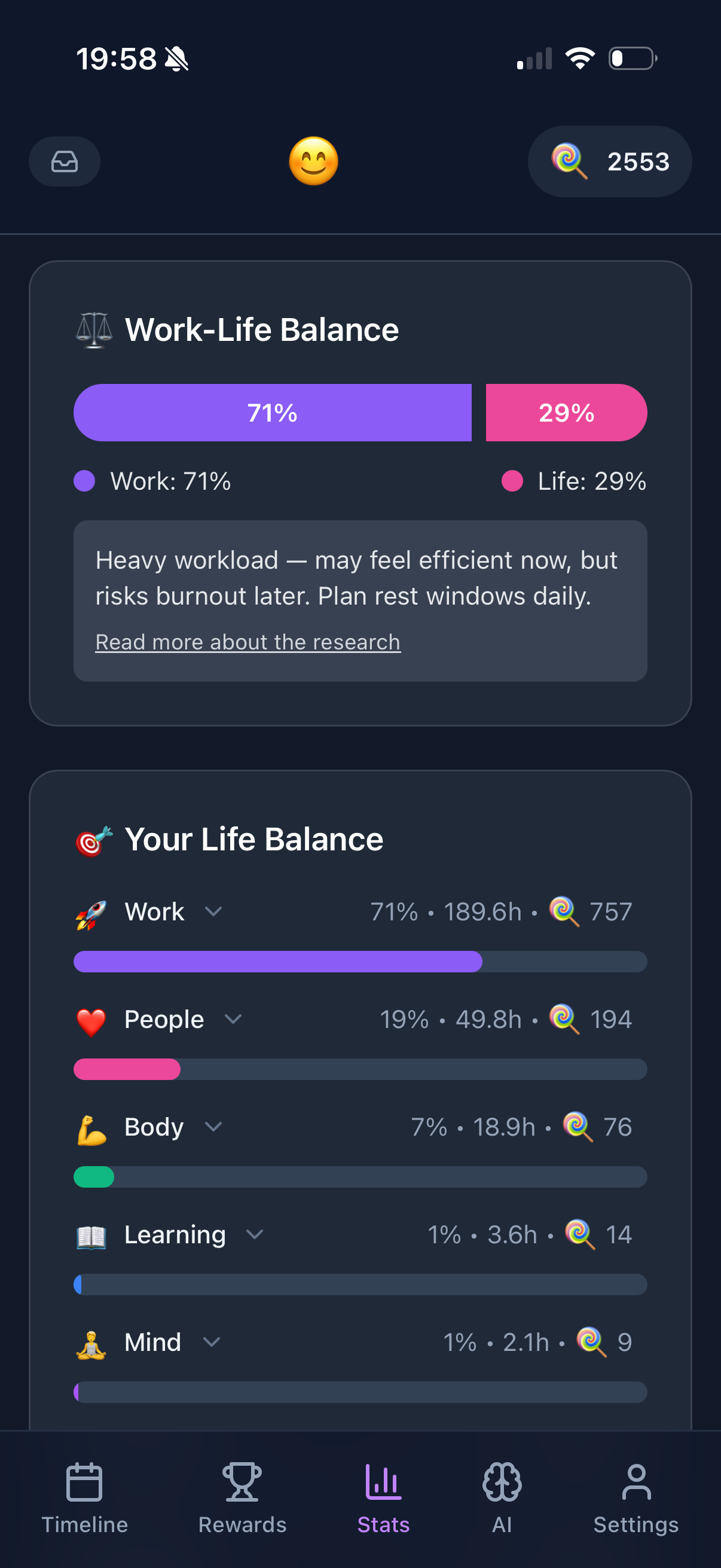
Task: Open the lollipop points badge showing 2553
Action: click(609, 161)
